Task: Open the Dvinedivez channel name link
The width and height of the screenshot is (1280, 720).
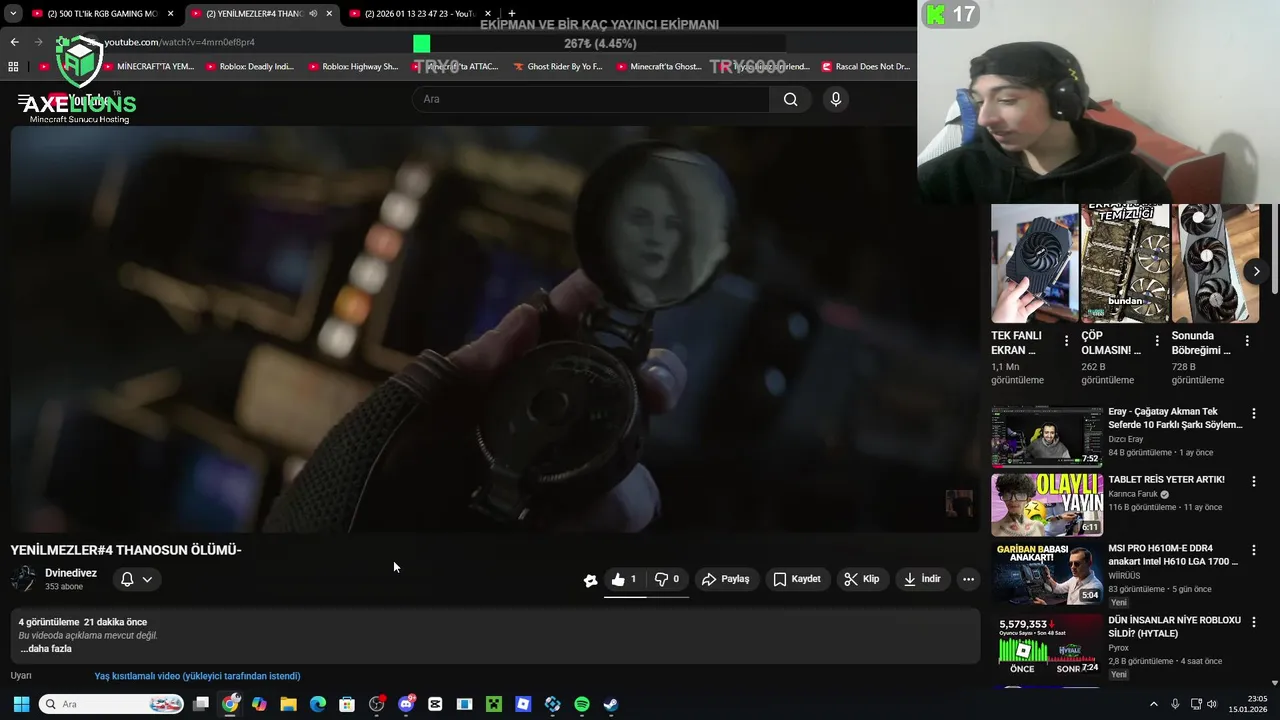Action: (x=71, y=573)
